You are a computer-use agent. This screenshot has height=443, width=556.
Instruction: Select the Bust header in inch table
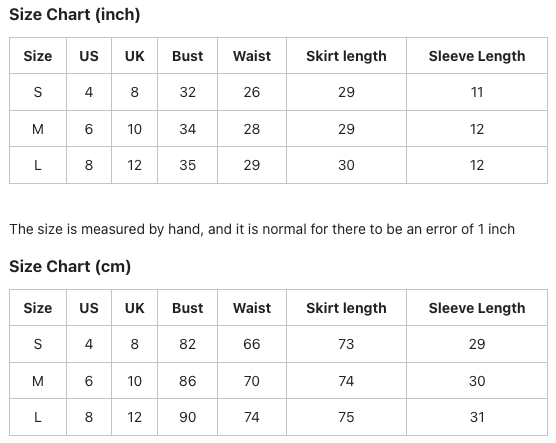pos(188,56)
